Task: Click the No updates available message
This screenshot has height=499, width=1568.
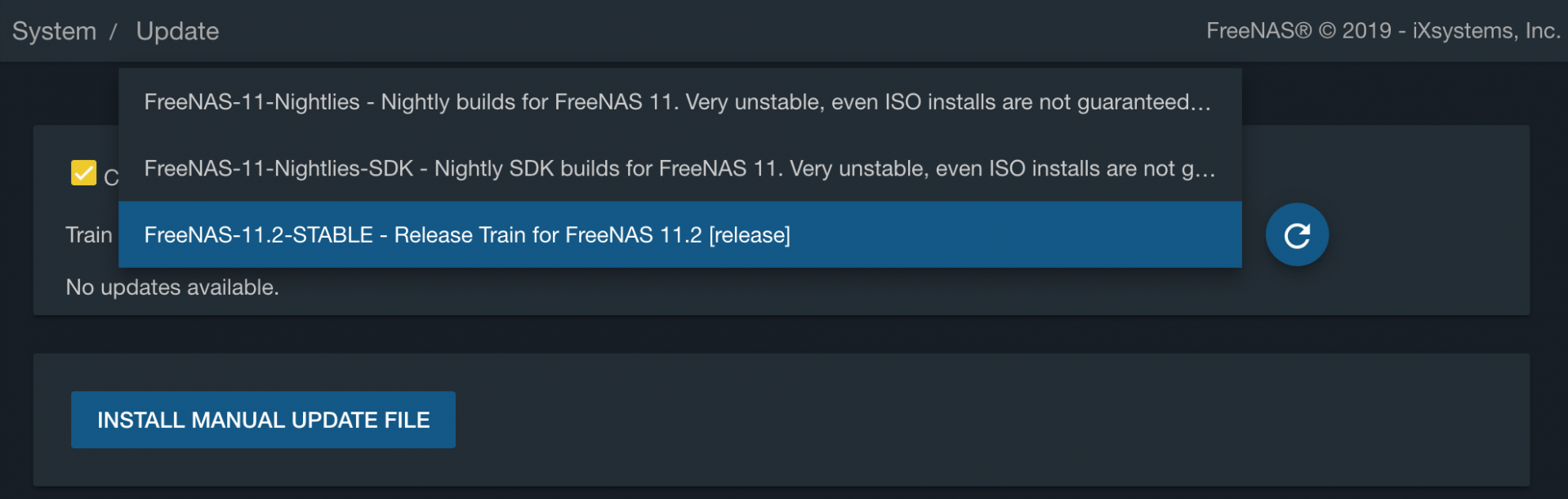Action: [x=172, y=287]
